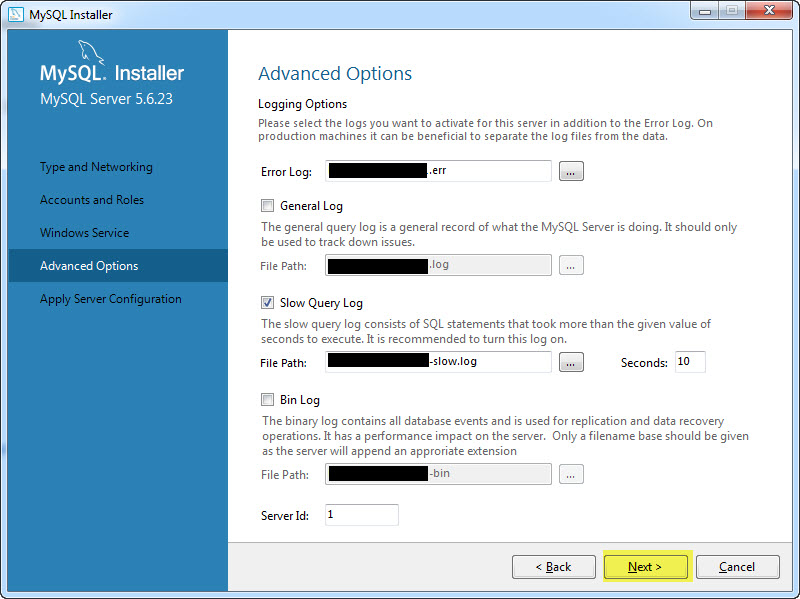Click the 'Advanced Options' page title
The width and height of the screenshot is (800, 599).
335,74
